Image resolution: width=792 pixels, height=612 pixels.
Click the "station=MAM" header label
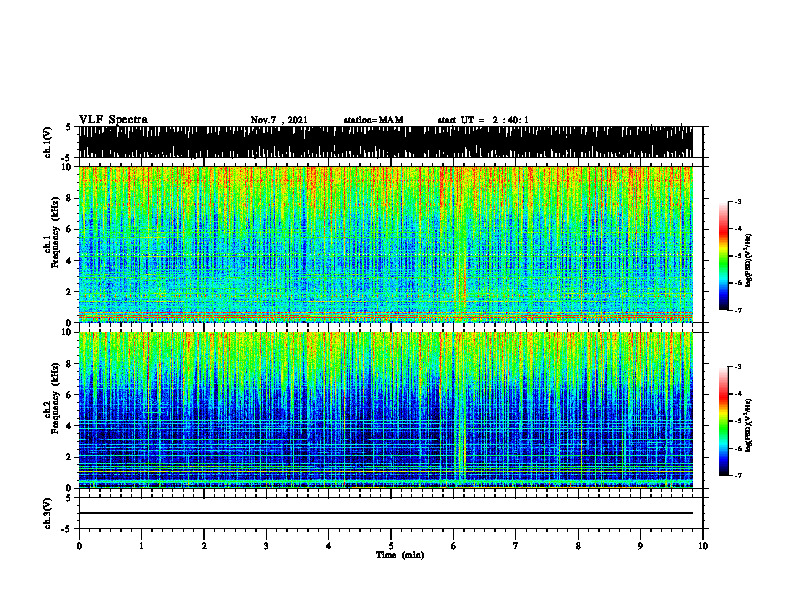pos(373,120)
